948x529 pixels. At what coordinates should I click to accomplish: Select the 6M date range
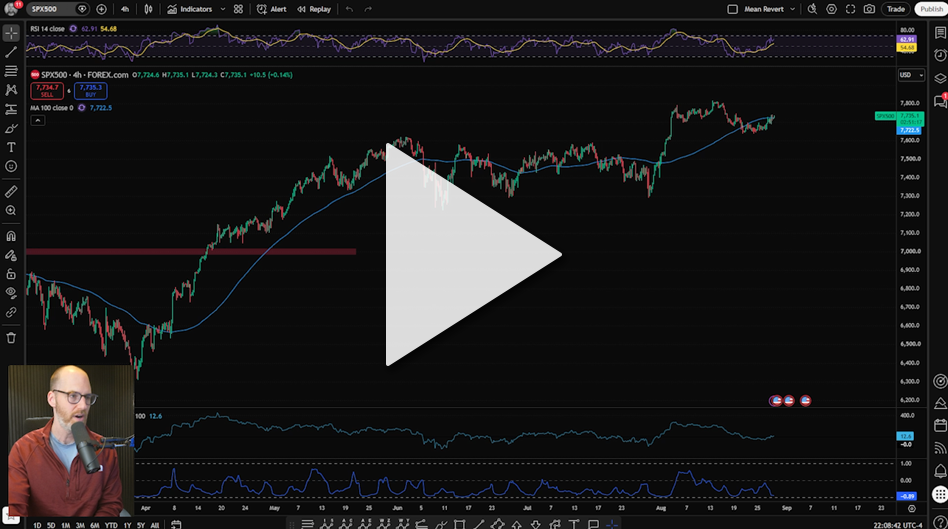95,525
